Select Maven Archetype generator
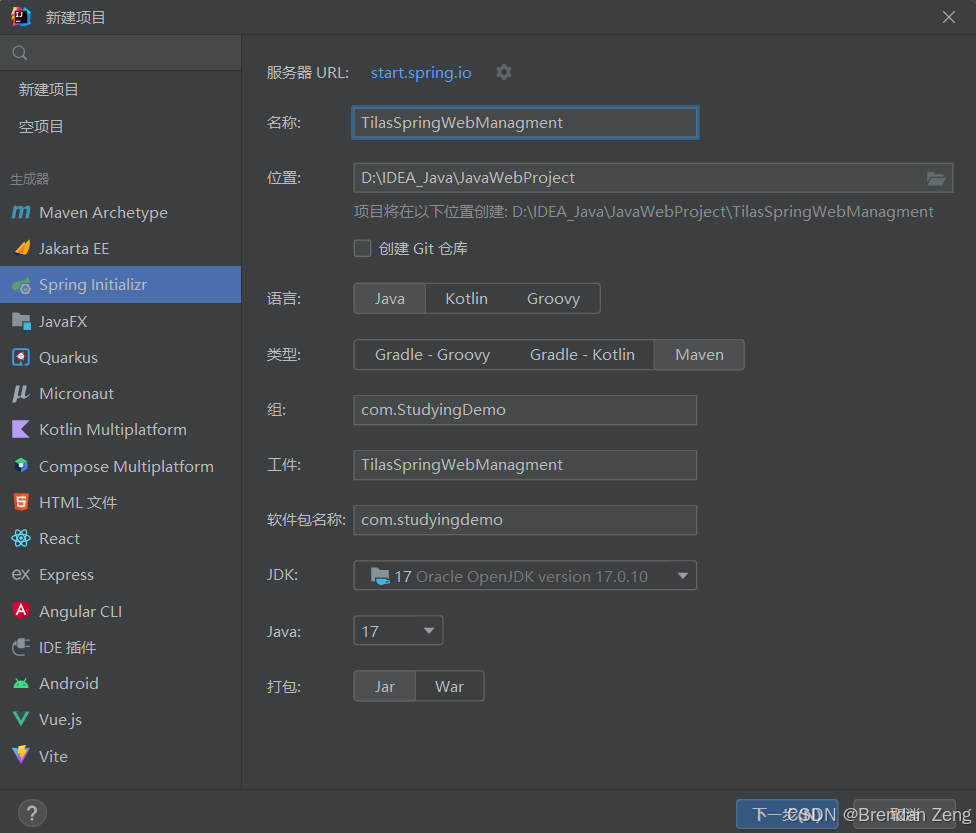Viewport: 976px width, 833px height. point(121,212)
